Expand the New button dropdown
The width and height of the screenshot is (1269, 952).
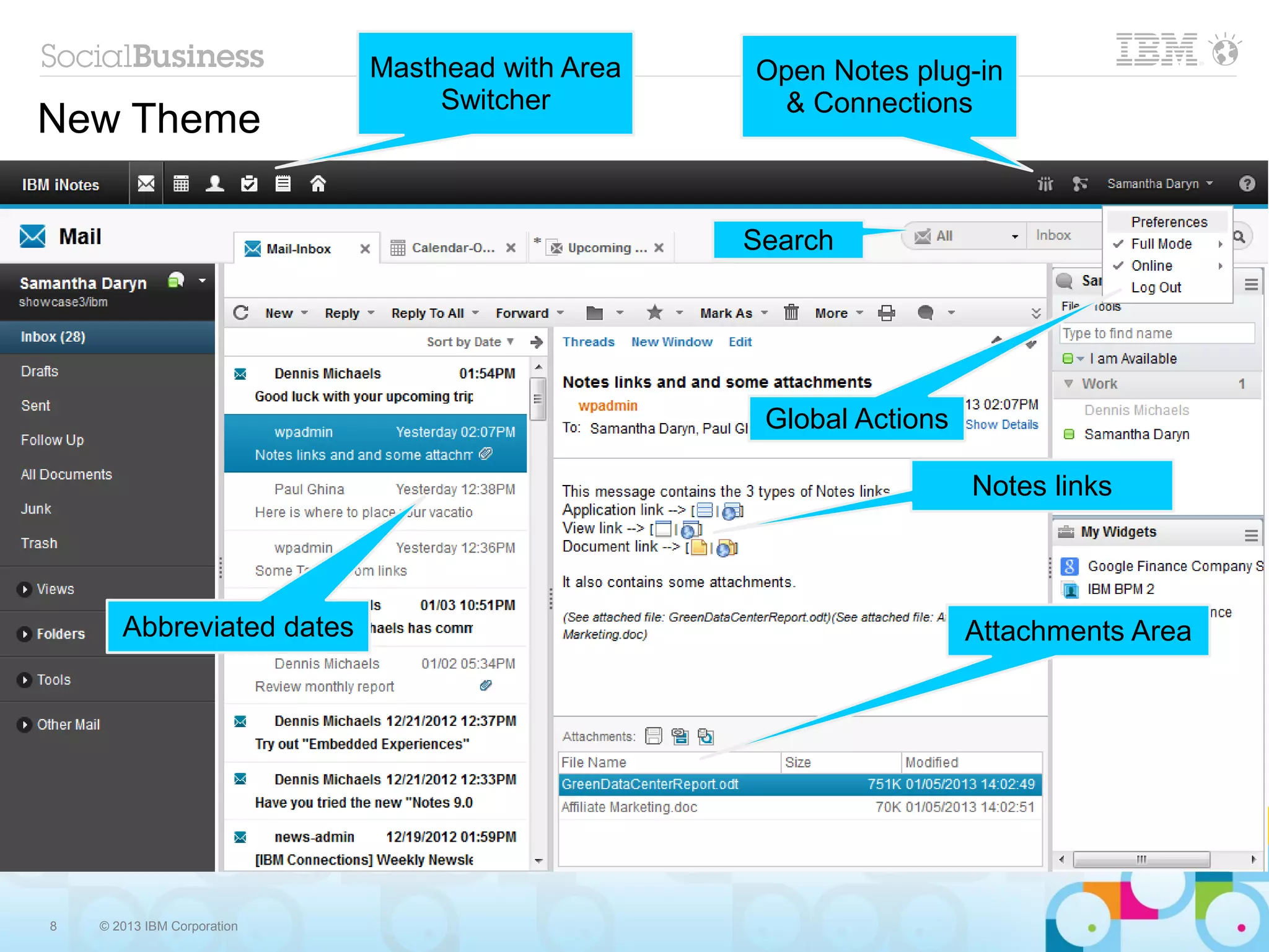304,313
